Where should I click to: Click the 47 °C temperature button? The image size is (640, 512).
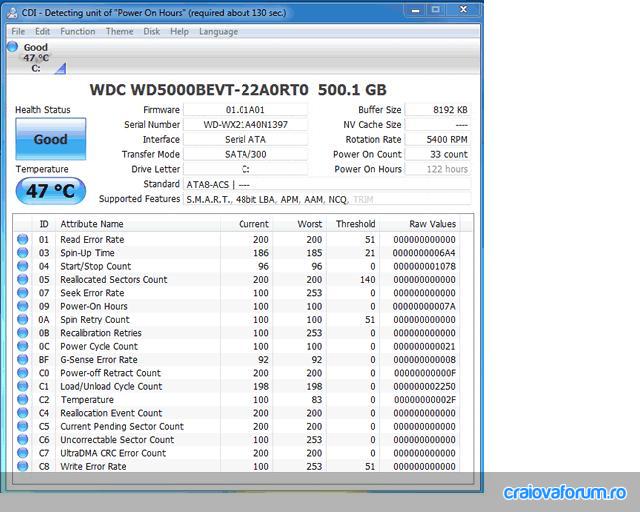tap(51, 191)
